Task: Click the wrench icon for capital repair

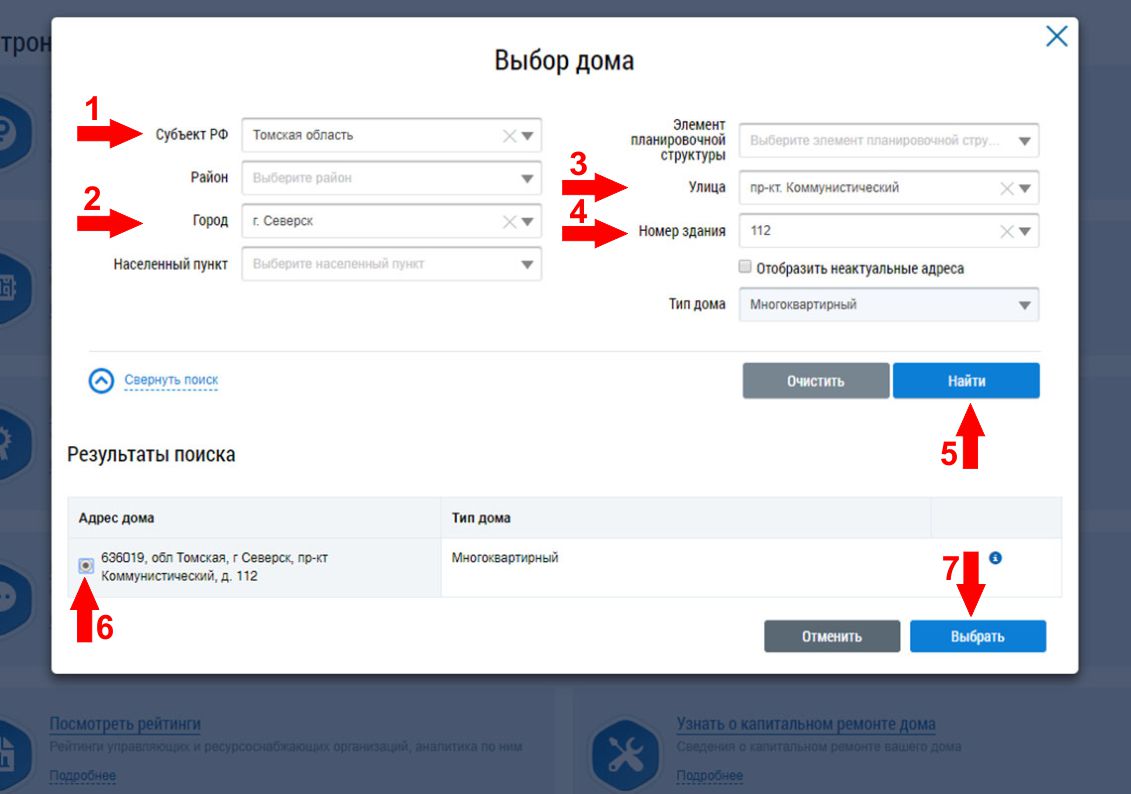Action: pos(625,754)
